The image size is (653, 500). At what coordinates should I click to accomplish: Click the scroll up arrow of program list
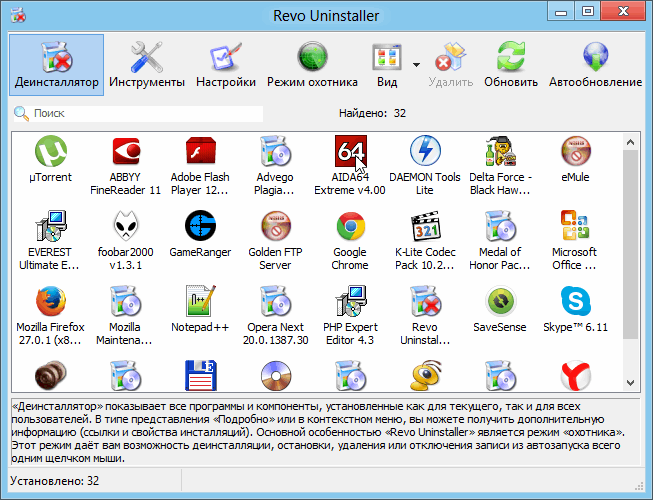[x=631, y=142]
